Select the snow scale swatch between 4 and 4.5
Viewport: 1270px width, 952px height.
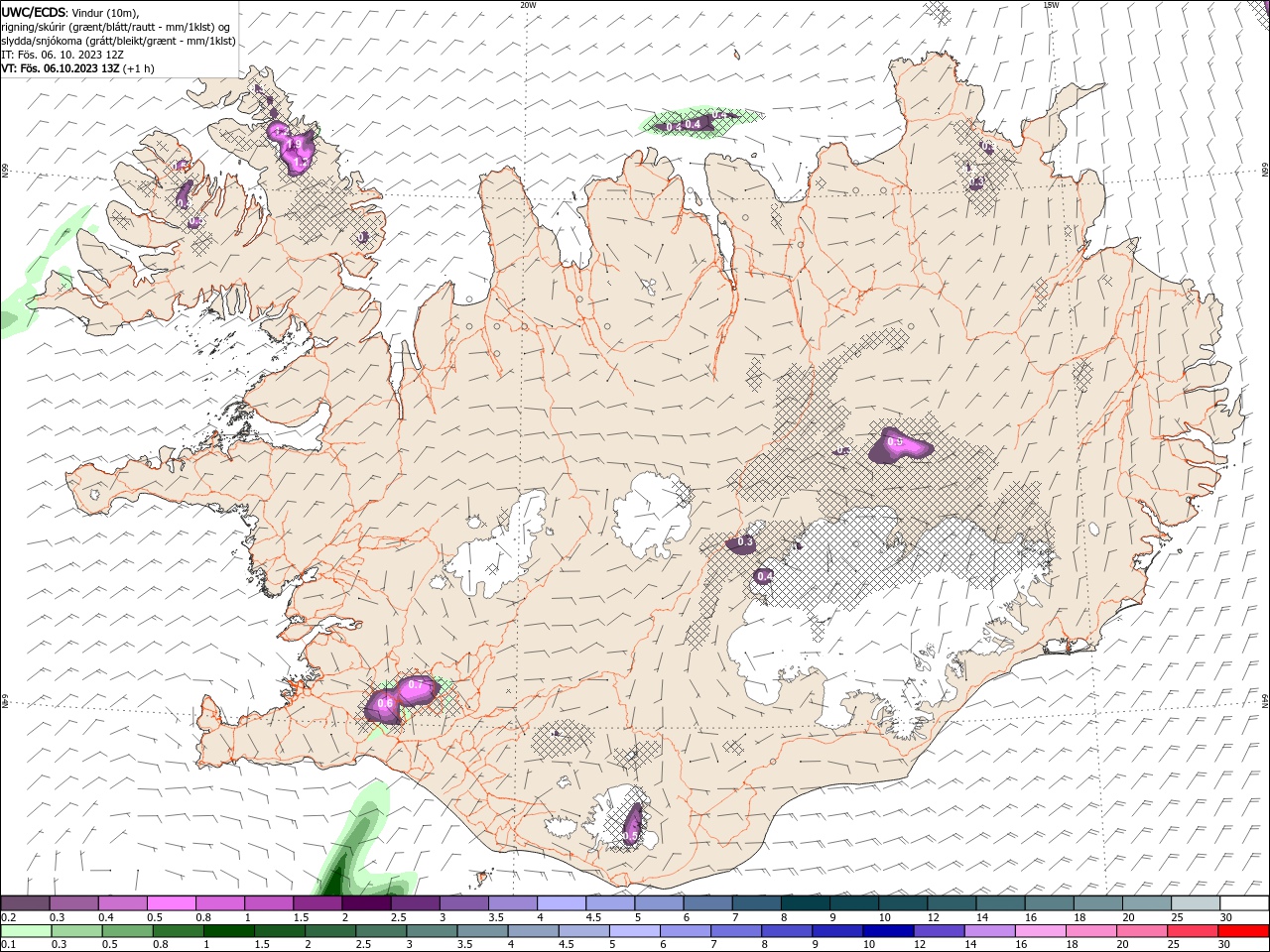(562, 902)
